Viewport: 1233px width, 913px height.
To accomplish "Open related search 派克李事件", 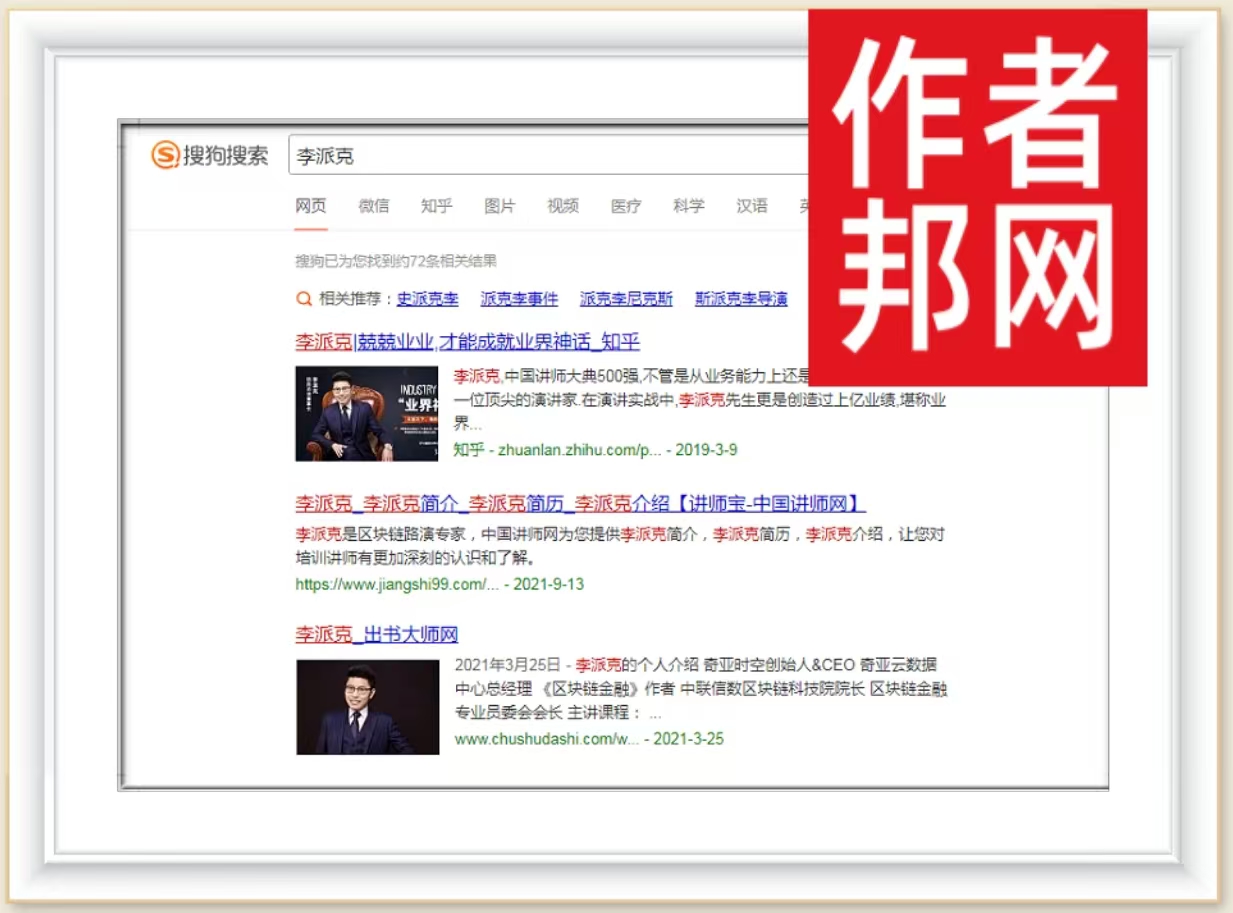I will pyautogui.click(x=519, y=298).
